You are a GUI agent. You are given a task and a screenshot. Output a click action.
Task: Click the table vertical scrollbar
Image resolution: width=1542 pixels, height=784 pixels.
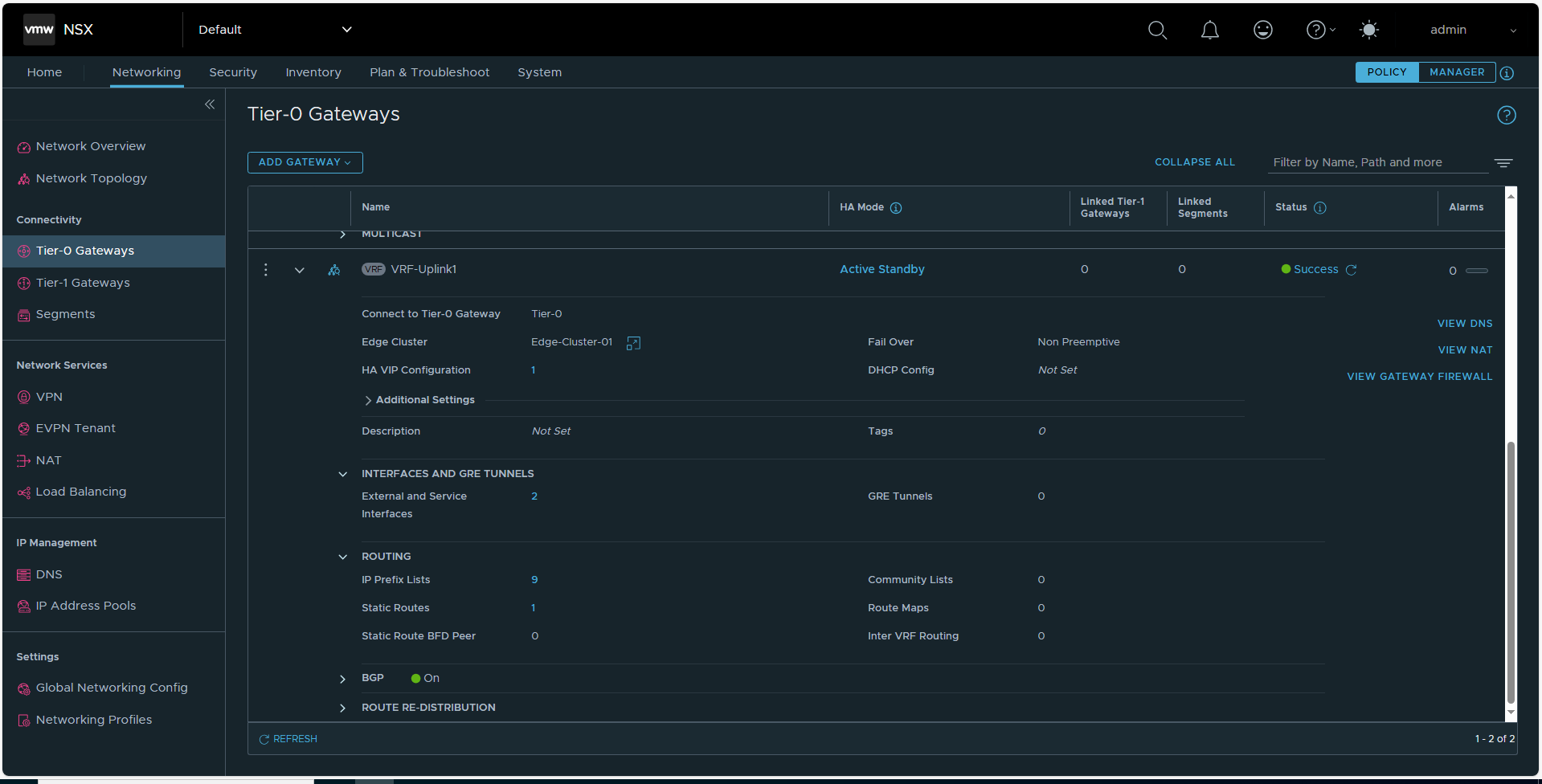point(1511,572)
